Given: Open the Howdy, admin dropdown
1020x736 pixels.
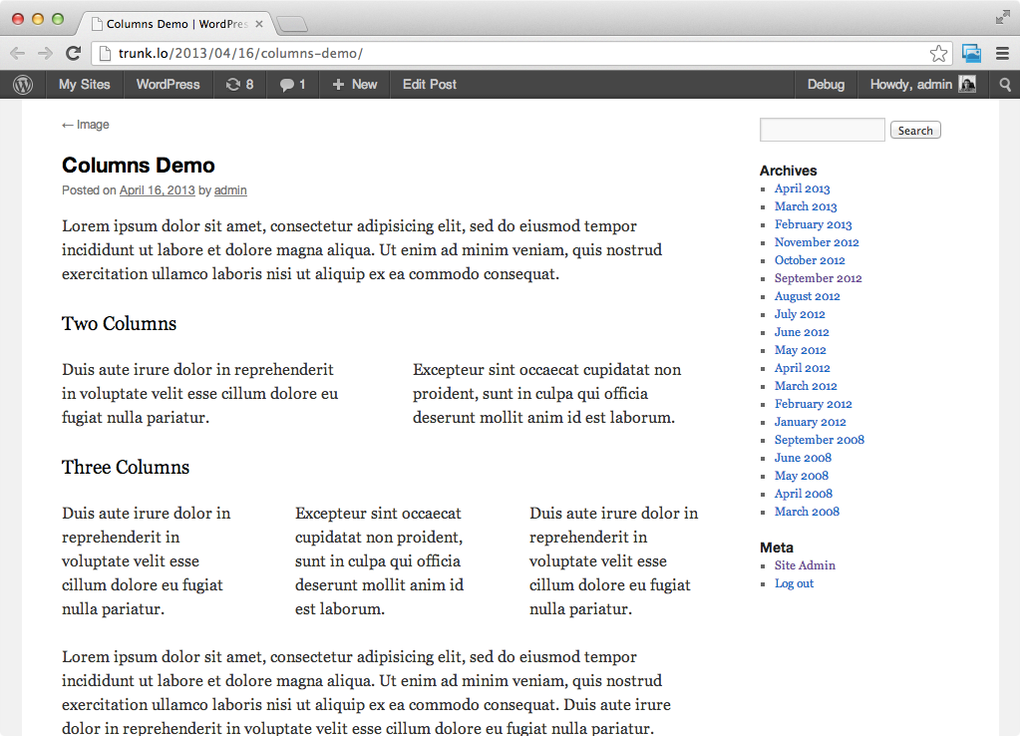Looking at the screenshot, I should [913, 85].
